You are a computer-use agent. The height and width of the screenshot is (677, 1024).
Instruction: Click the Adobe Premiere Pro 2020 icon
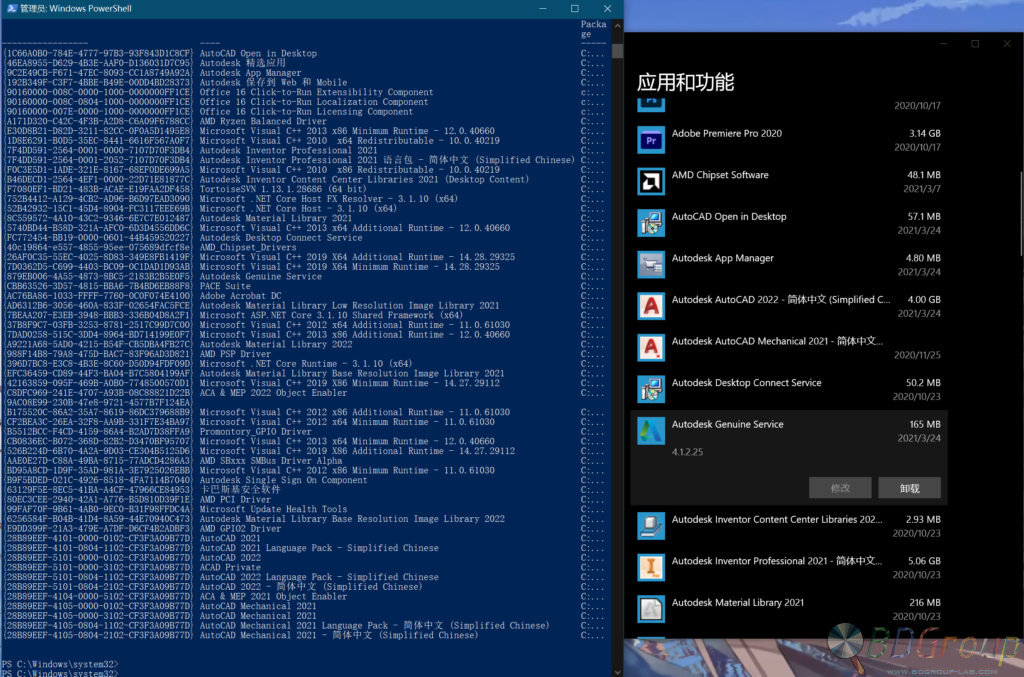pos(651,140)
